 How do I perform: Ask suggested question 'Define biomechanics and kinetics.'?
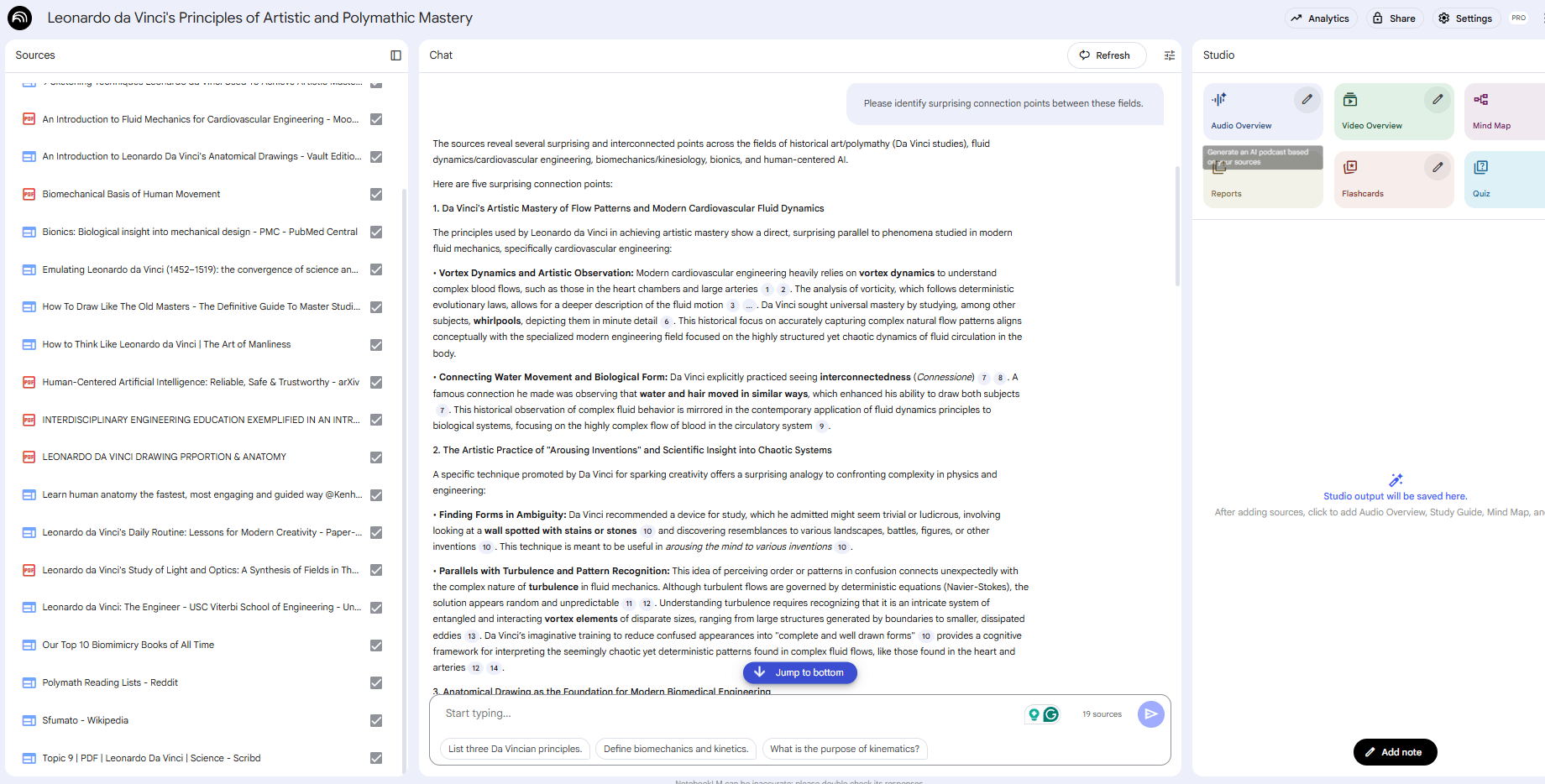[x=676, y=749]
